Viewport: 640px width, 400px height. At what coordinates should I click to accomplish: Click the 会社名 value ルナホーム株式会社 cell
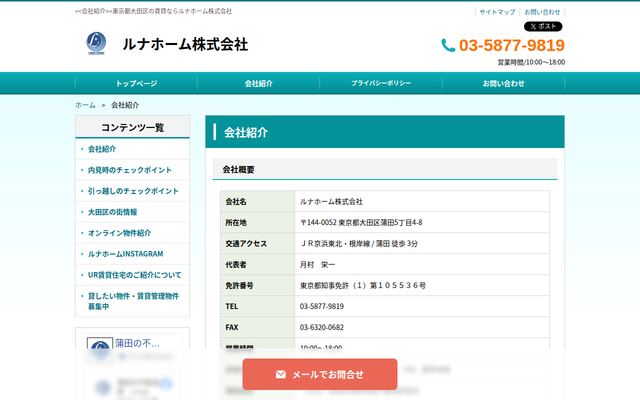point(422,202)
